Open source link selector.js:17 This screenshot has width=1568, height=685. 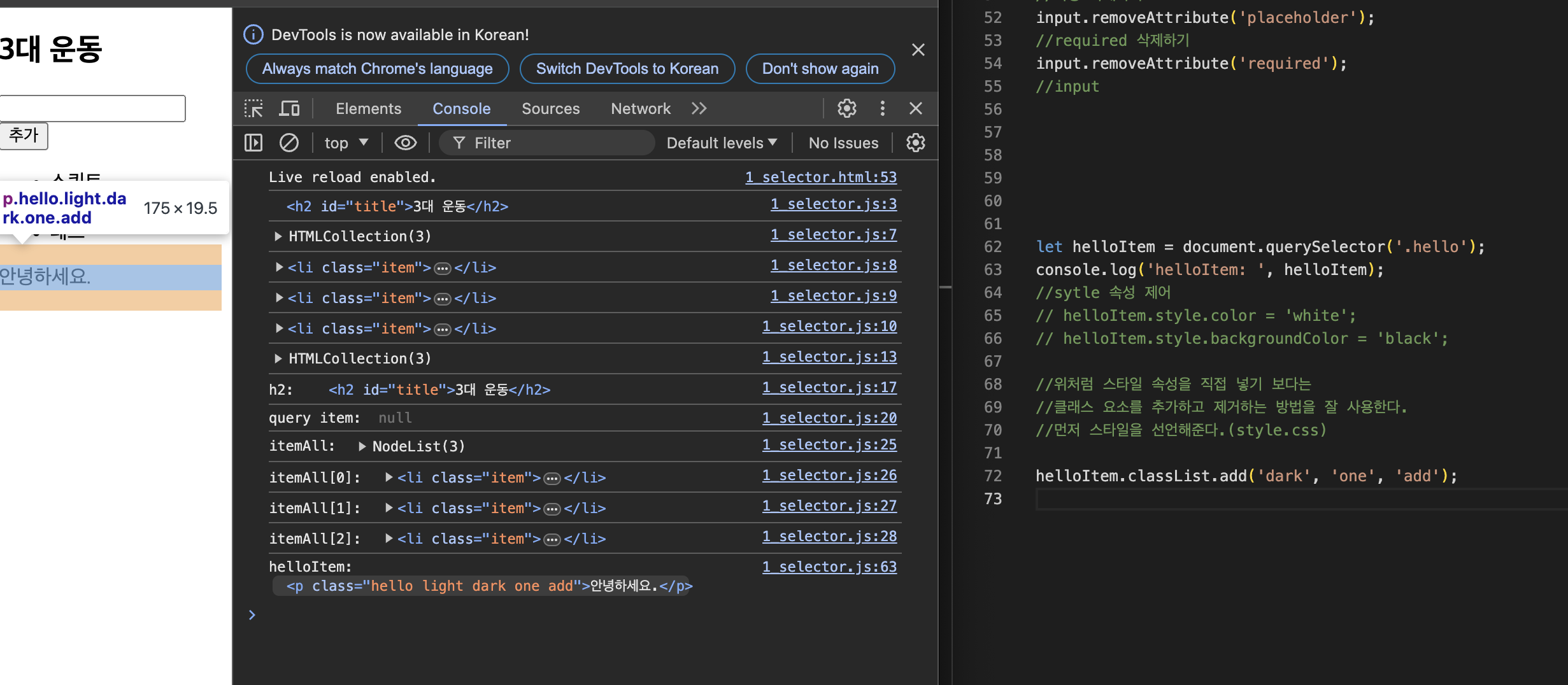click(x=829, y=387)
